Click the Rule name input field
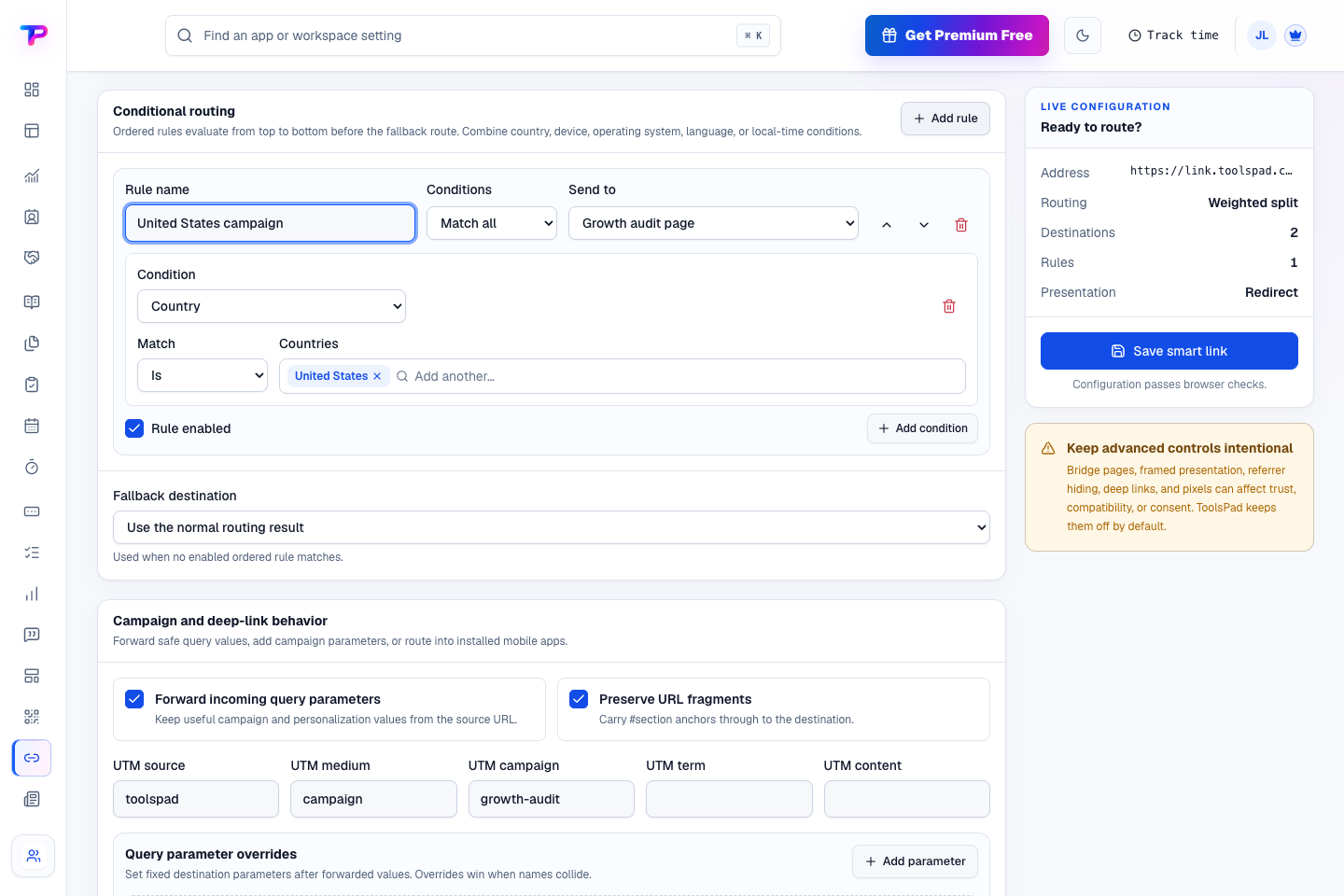 coord(271,223)
